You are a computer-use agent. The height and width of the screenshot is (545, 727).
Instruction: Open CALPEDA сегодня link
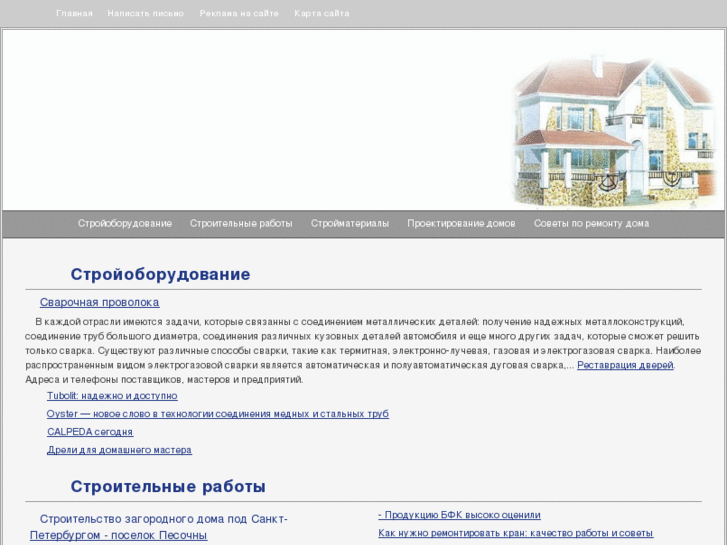point(90,432)
